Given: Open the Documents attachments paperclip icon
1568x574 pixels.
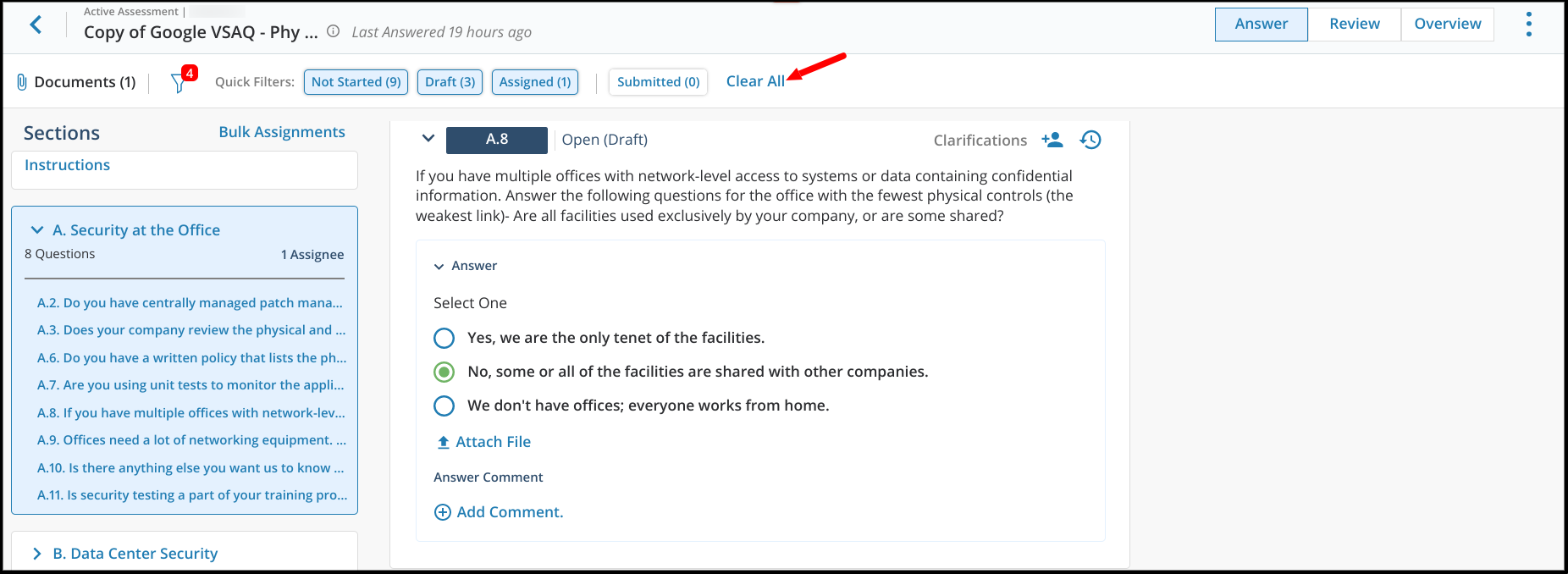Looking at the screenshot, I should click(21, 81).
